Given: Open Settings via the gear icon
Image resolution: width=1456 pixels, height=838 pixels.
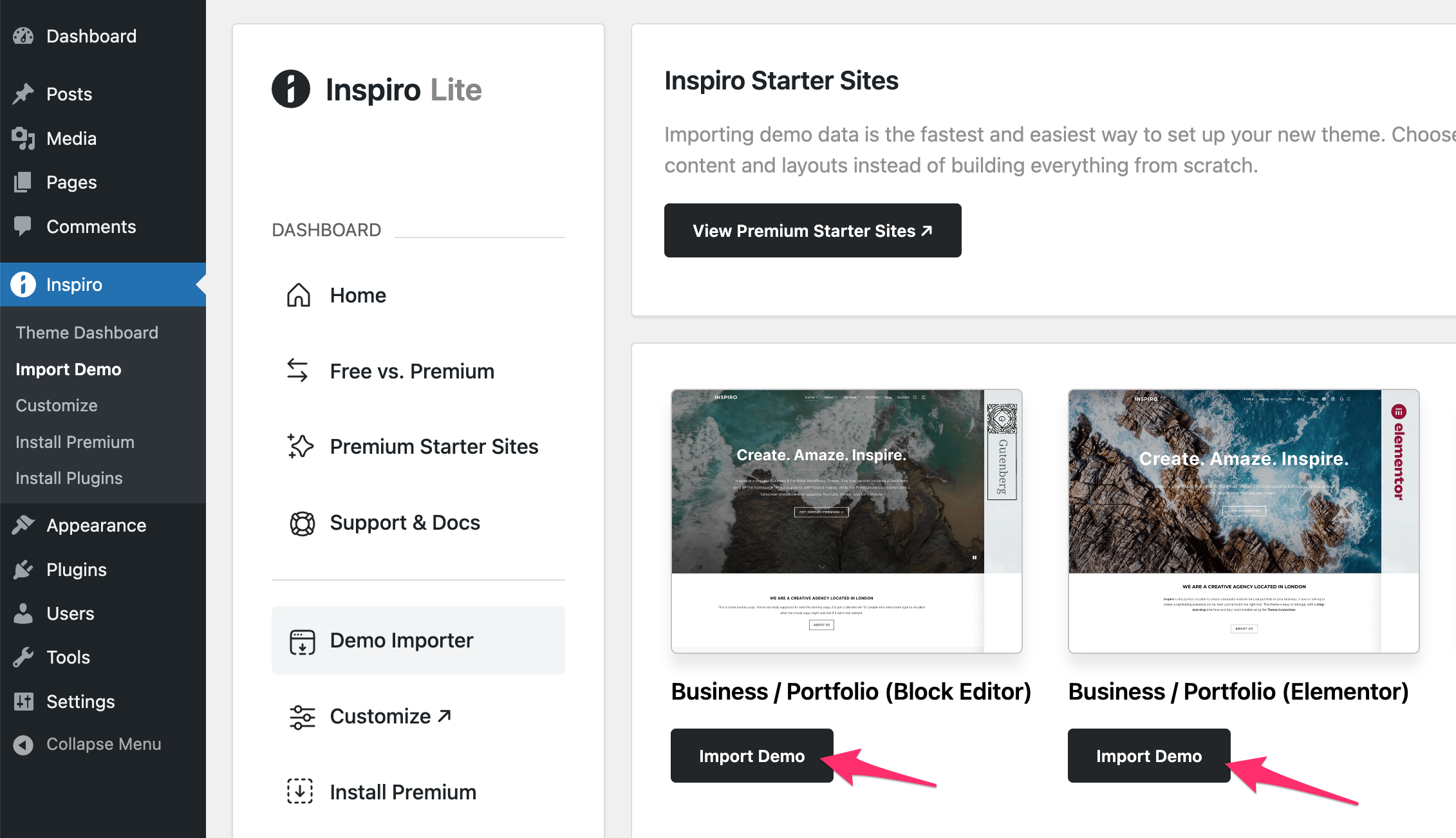Looking at the screenshot, I should 23,701.
